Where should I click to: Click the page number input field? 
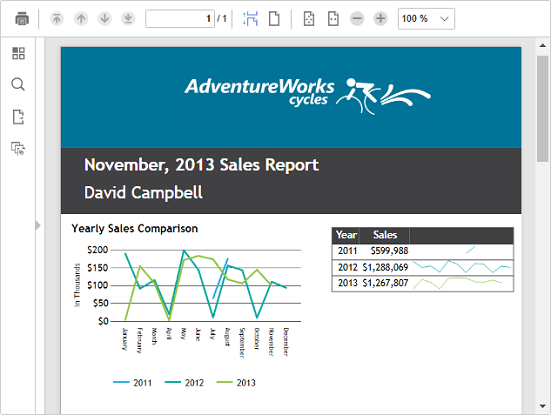[180, 19]
